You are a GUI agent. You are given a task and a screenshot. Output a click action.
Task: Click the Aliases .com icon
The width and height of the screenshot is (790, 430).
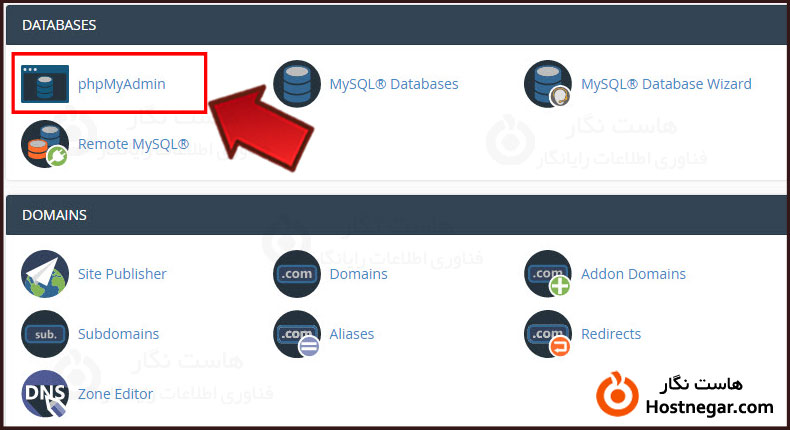point(297,334)
